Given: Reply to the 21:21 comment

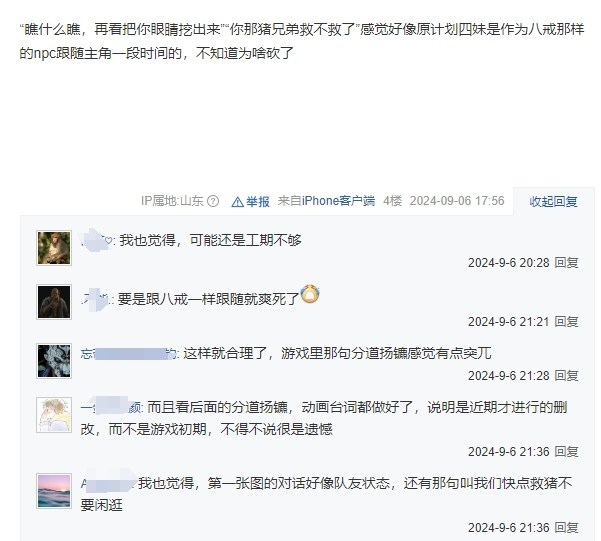Looking at the screenshot, I should point(567,321).
